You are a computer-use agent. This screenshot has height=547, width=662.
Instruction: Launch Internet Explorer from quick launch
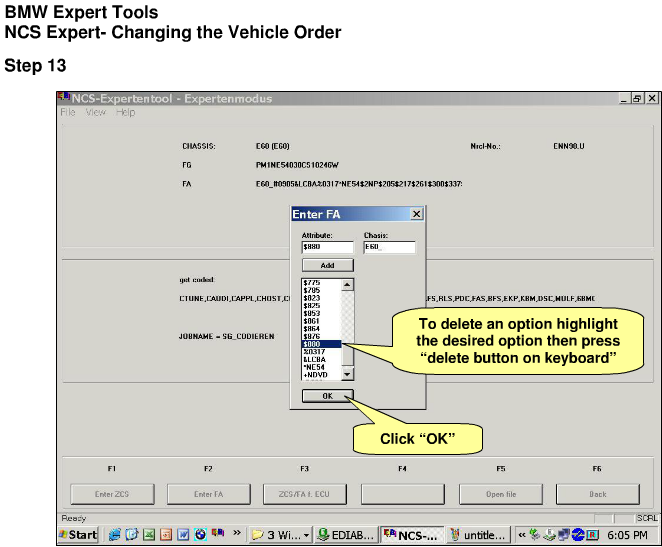pos(114,535)
